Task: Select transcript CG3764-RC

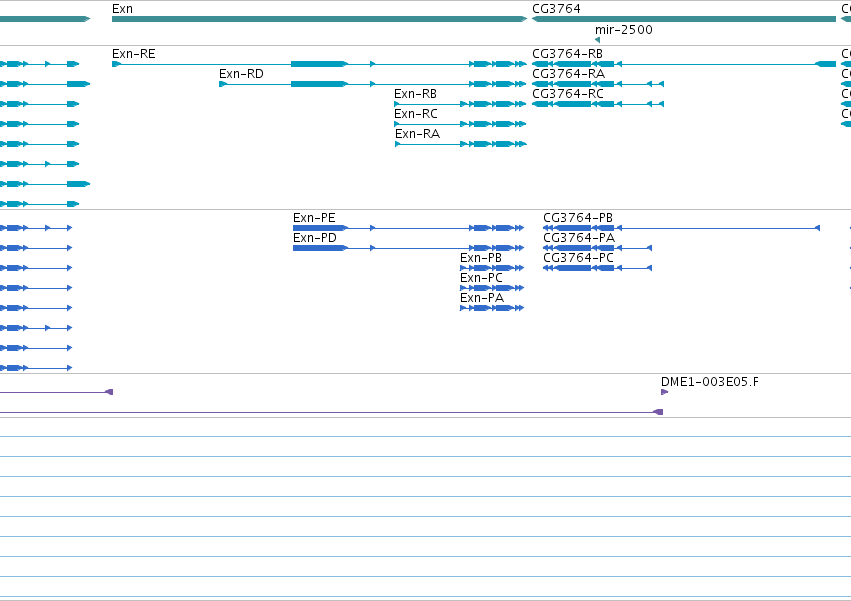Action: point(598,104)
